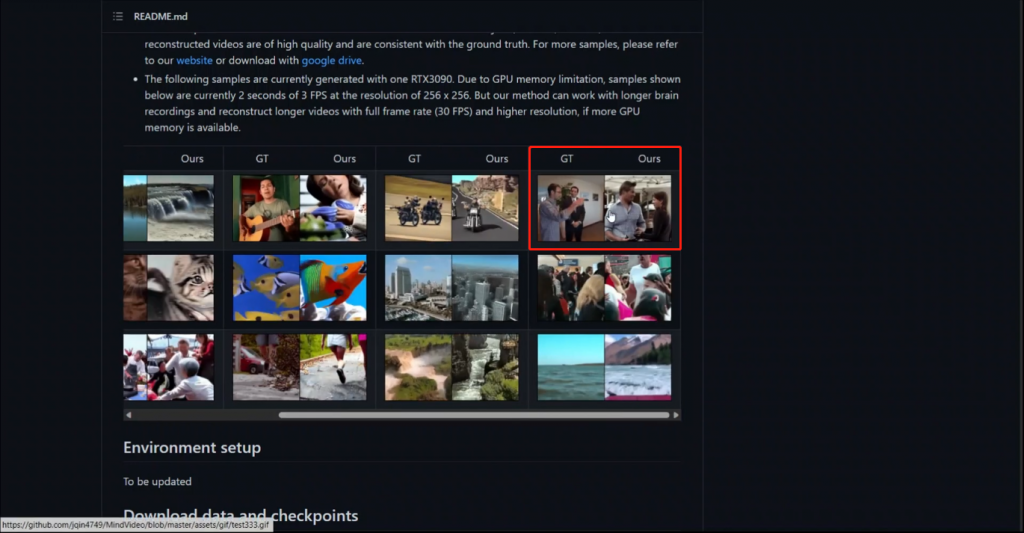This screenshot has height=533, width=1024.
Task: Open the person running on path thumbnail
Action: click(x=300, y=367)
